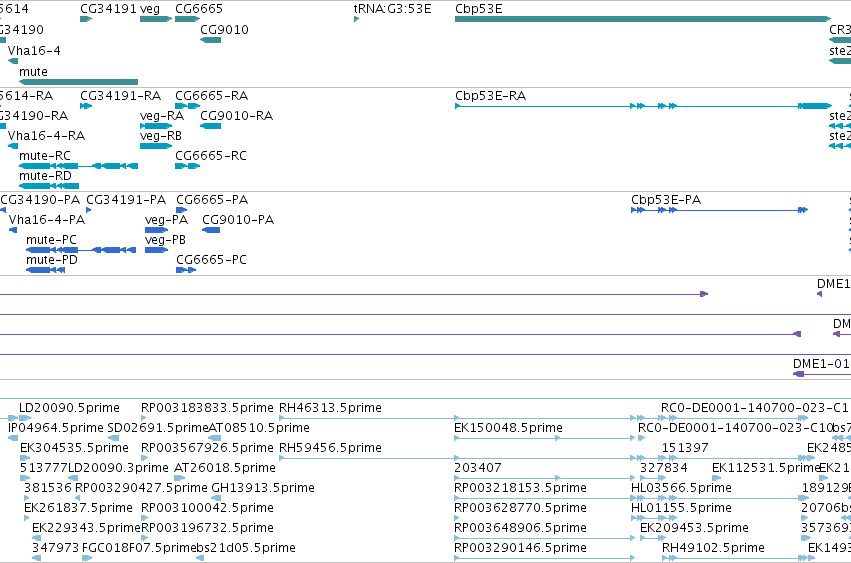The height and width of the screenshot is (563, 851).
Task: Select the RP003290146.5prime EST
Action: coord(544,558)
